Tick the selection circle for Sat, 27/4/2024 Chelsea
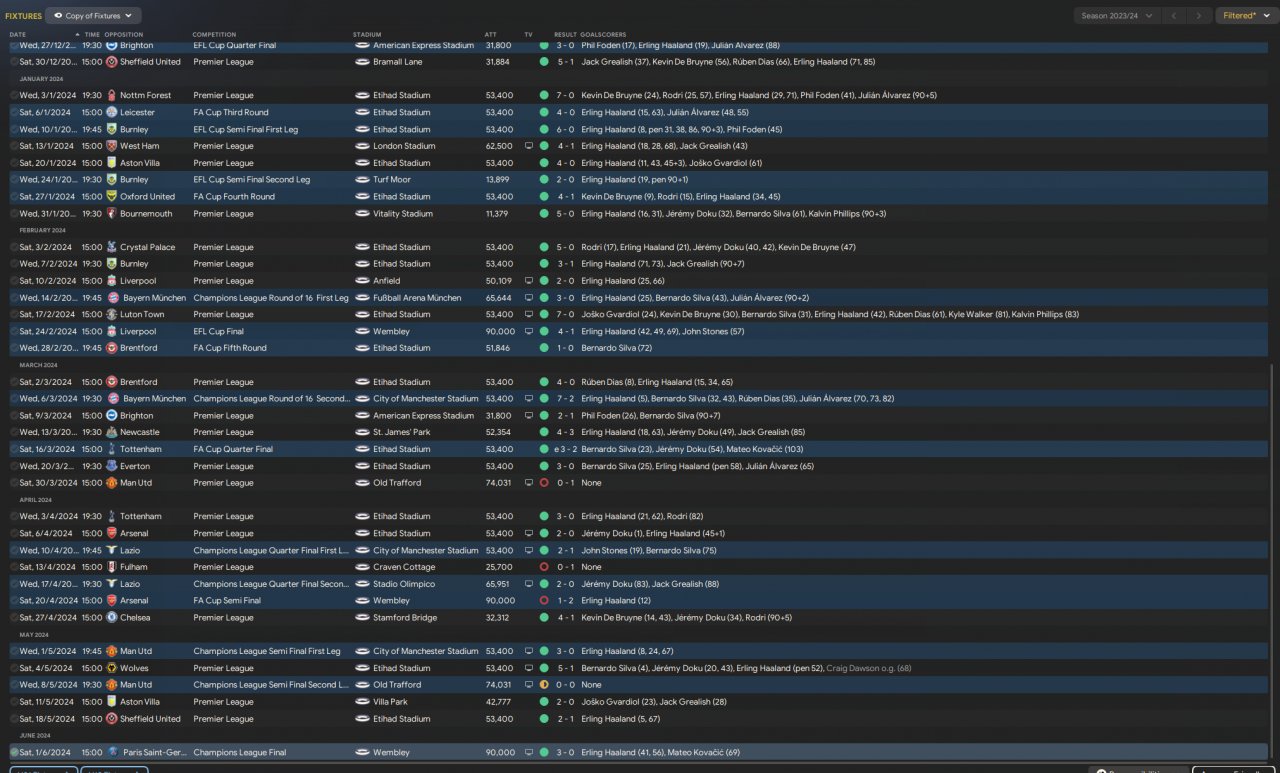This screenshot has width=1280, height=773. (x=14, y=618)
